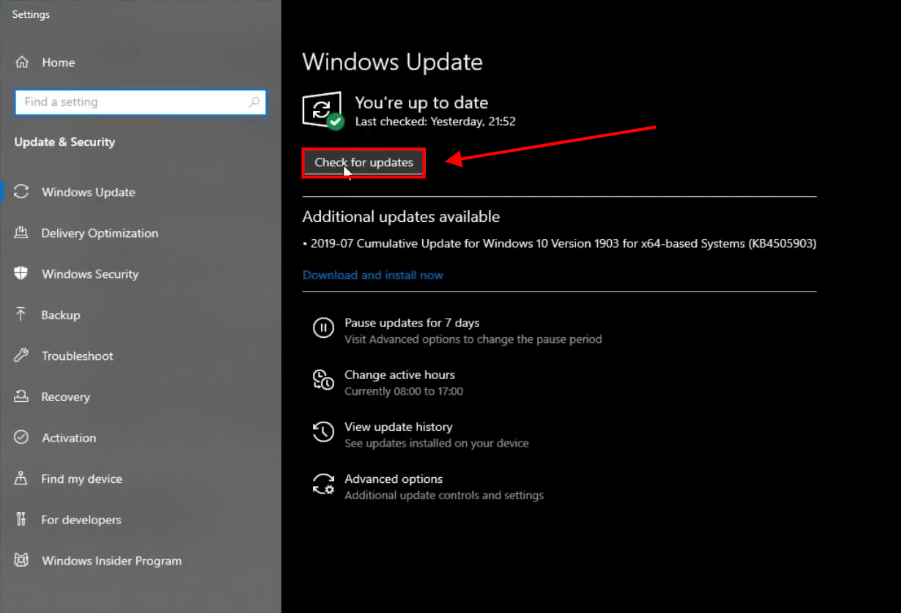
Task: Click the Delivery Optimization icon
Action: pos(21,233)
